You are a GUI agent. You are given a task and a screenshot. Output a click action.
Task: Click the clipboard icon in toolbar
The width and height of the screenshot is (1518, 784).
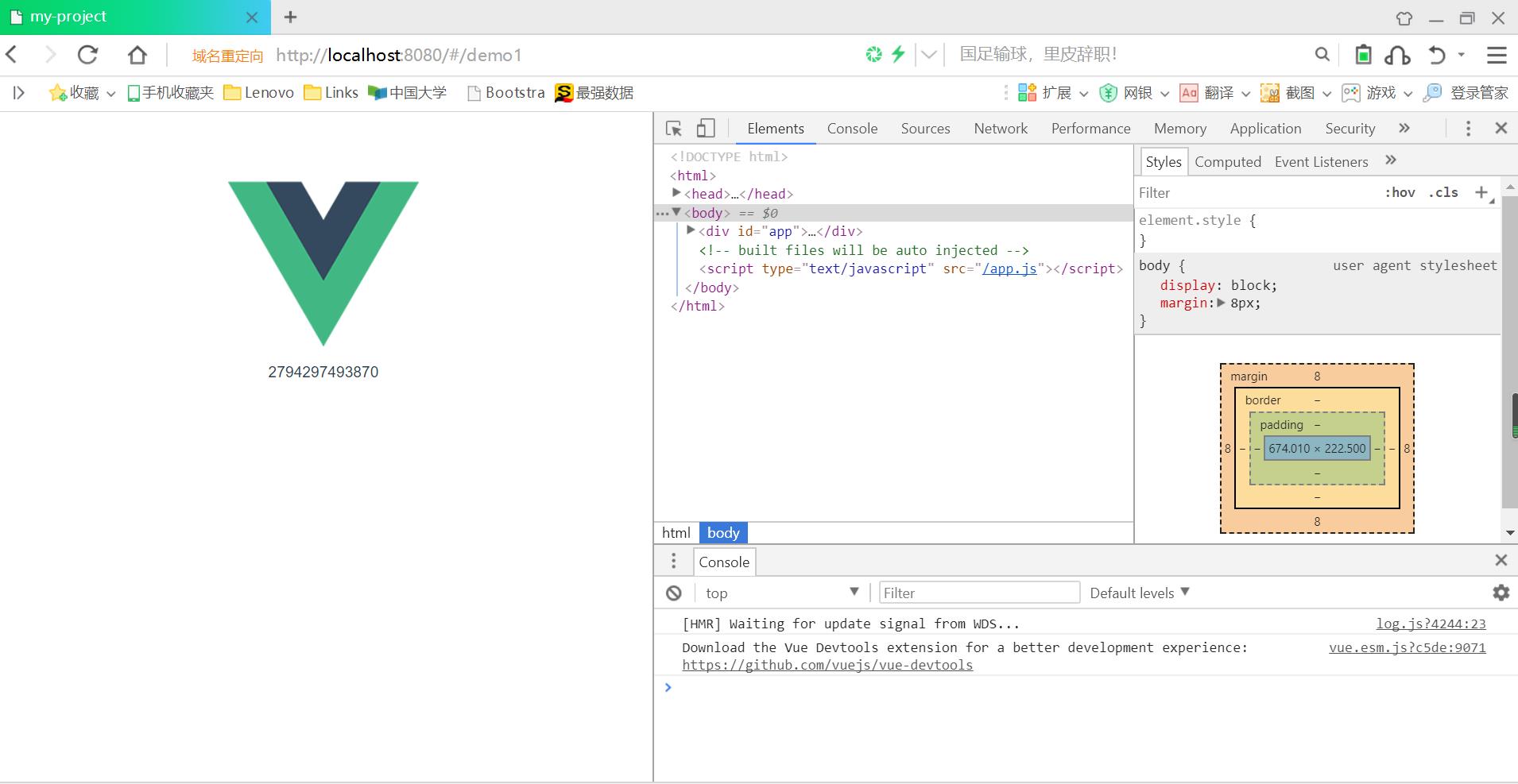pos(1363,54)
